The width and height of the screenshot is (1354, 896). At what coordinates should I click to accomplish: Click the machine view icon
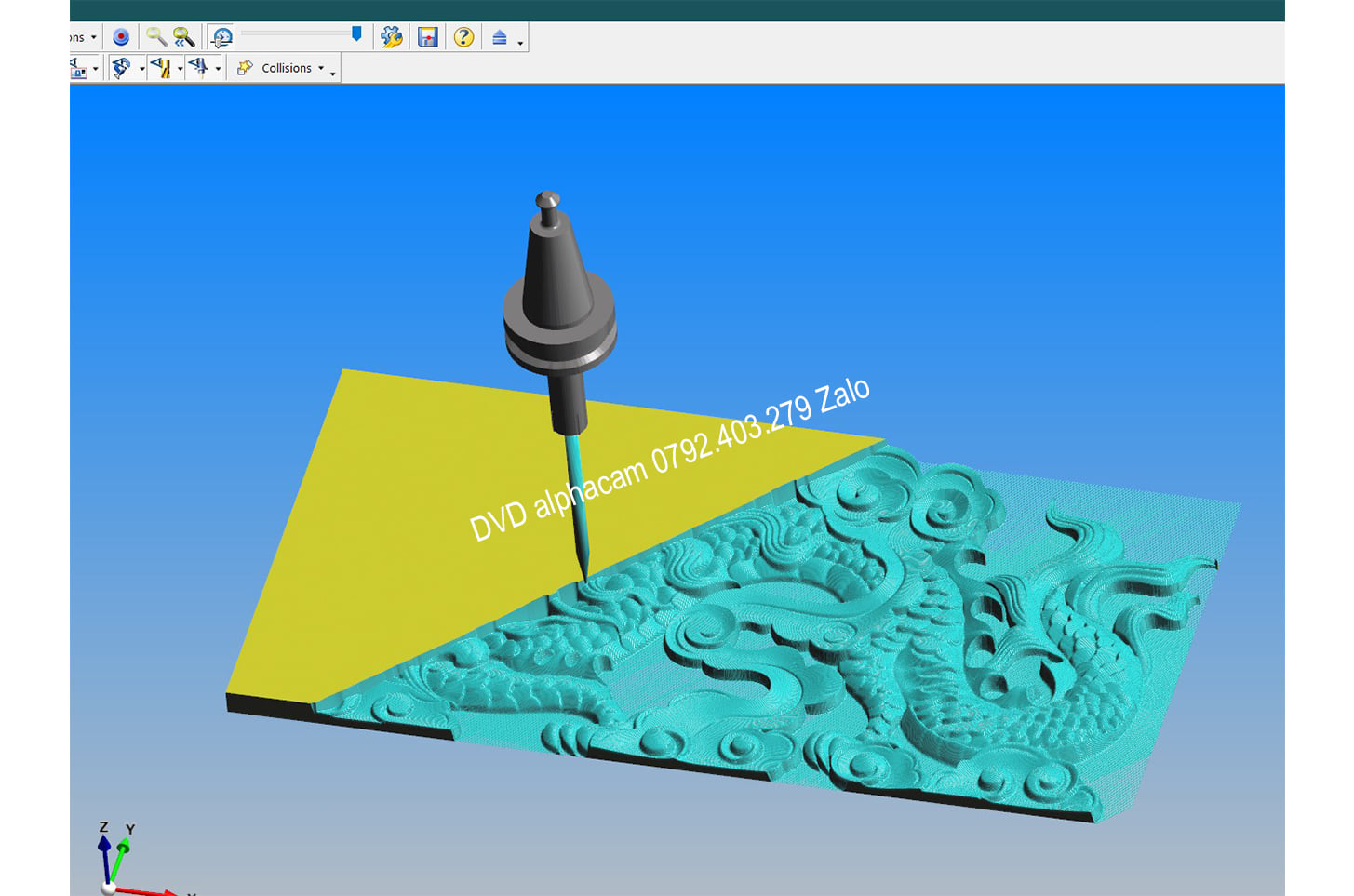click(x=121, y=68)
